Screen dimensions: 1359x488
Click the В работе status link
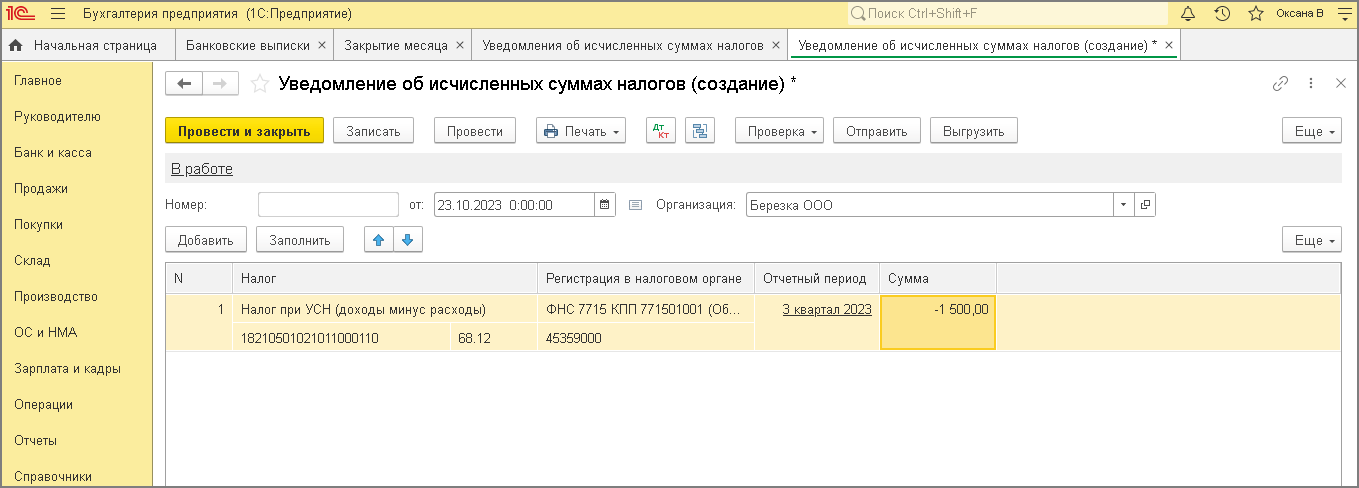[202, 169]
